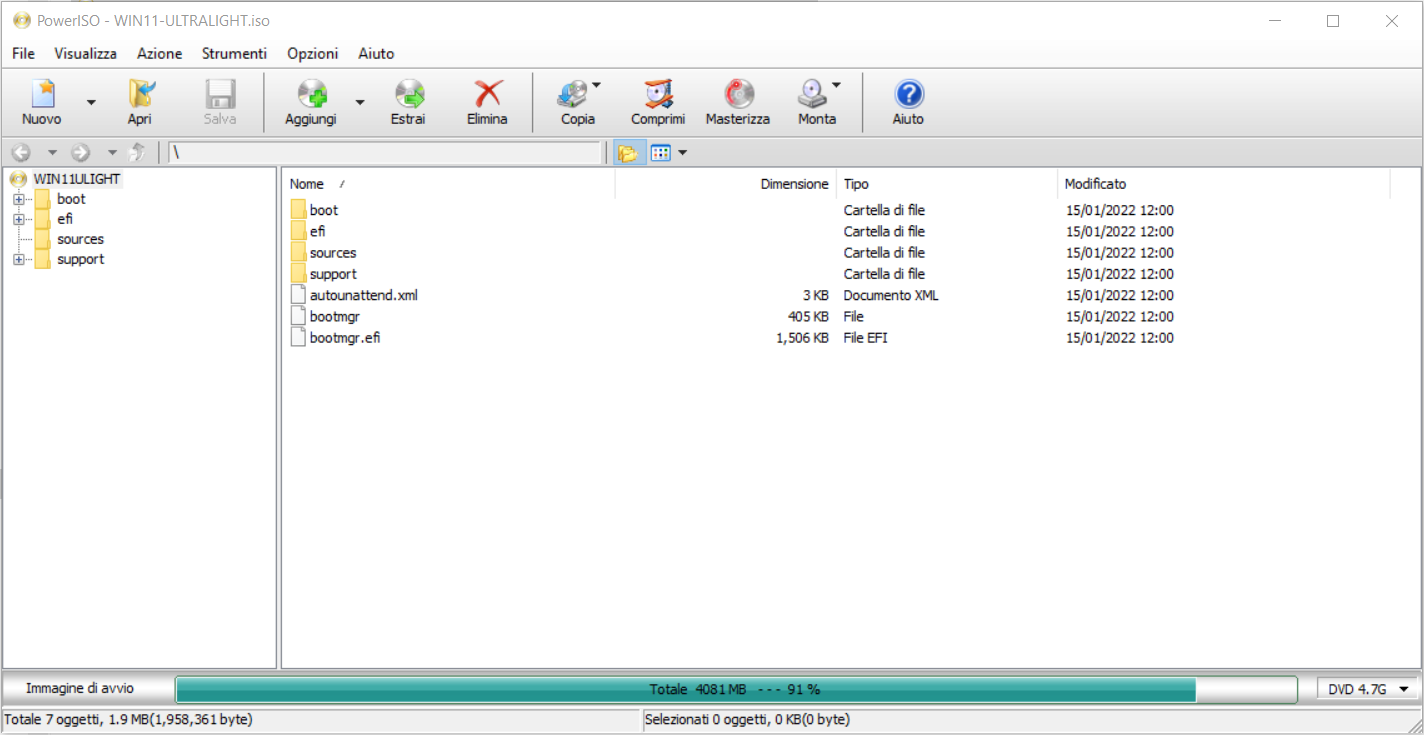
Task: Select the support folder in file list
Action: coord(333,274)
